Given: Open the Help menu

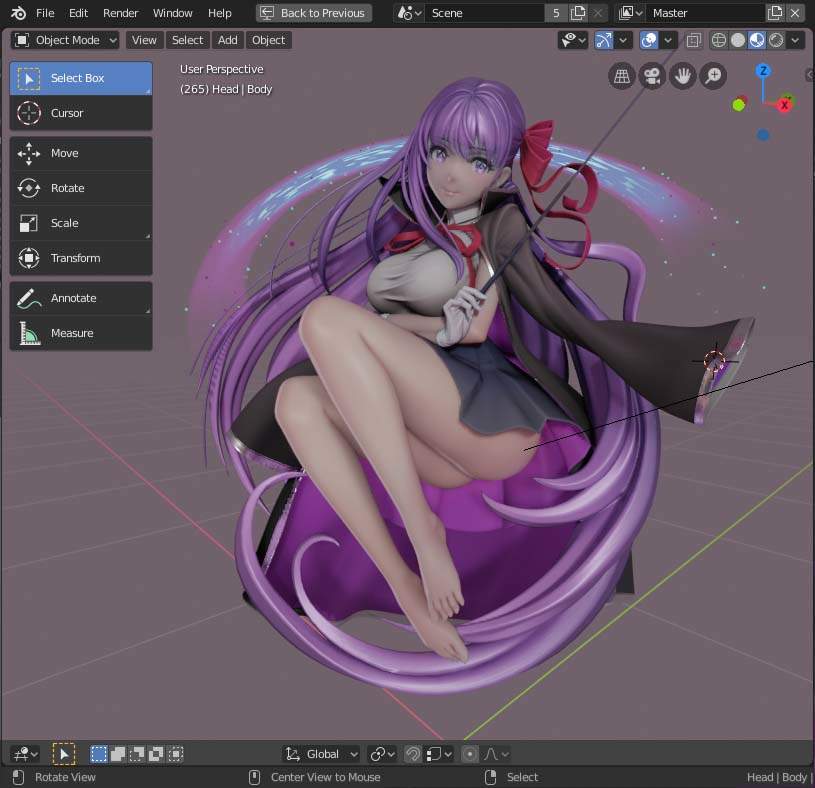Looking at the screenshot, I should [x=220, y=13].
